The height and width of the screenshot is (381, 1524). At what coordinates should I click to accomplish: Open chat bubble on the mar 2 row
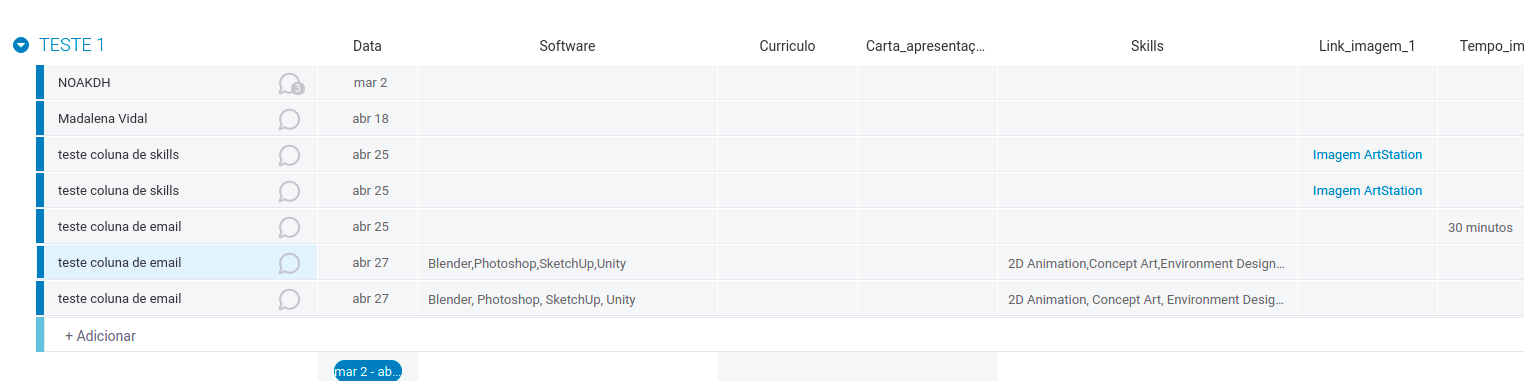(x=290, y=84)
